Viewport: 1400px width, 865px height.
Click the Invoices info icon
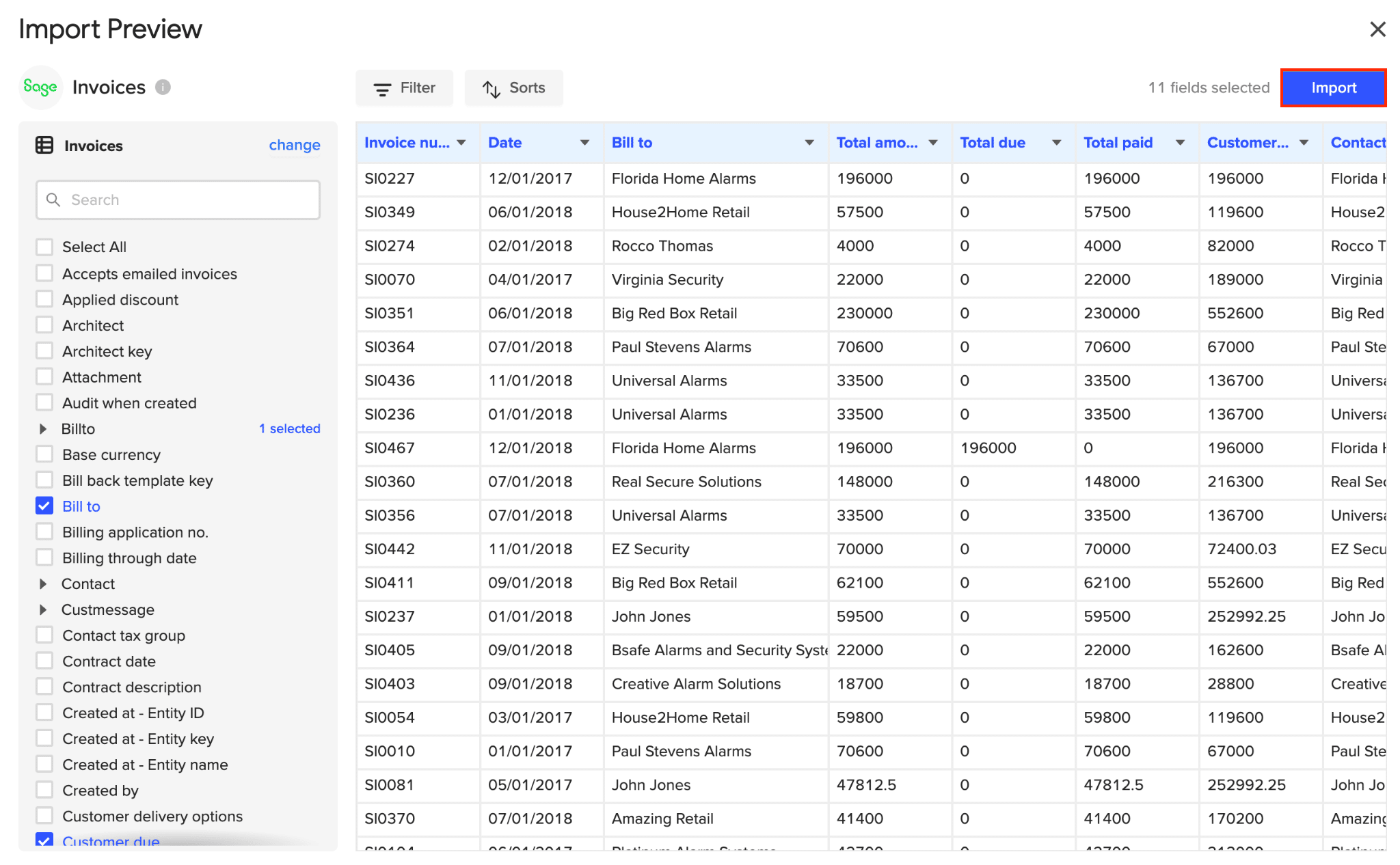click(x=163, y=87)
